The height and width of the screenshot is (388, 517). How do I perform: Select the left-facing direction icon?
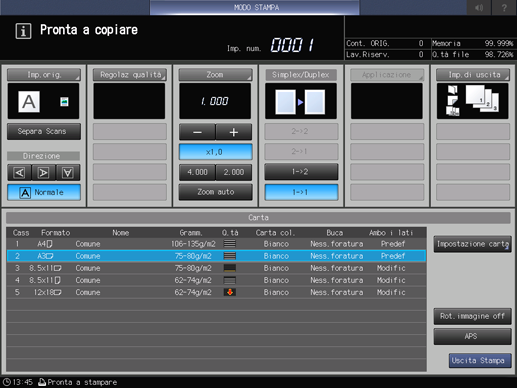[x=19, y=173]
